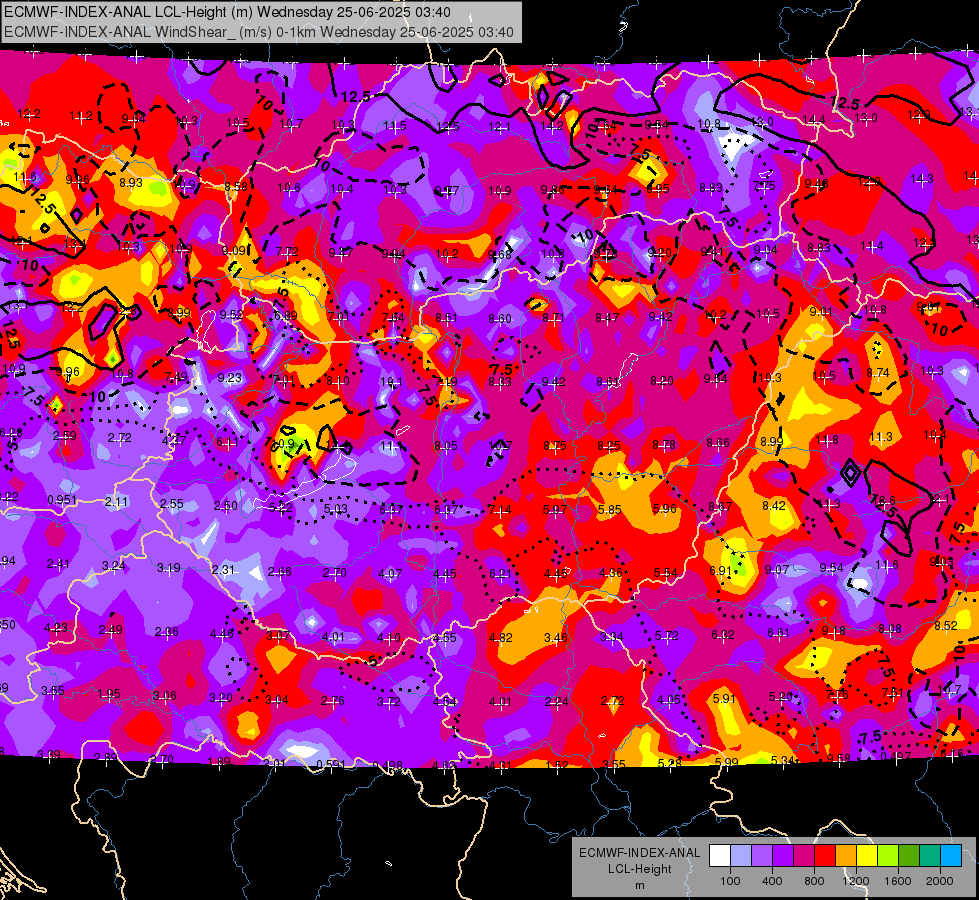
Task: Click the grid value 8.52
Action: pyautogui.click(x=946, y=625)
